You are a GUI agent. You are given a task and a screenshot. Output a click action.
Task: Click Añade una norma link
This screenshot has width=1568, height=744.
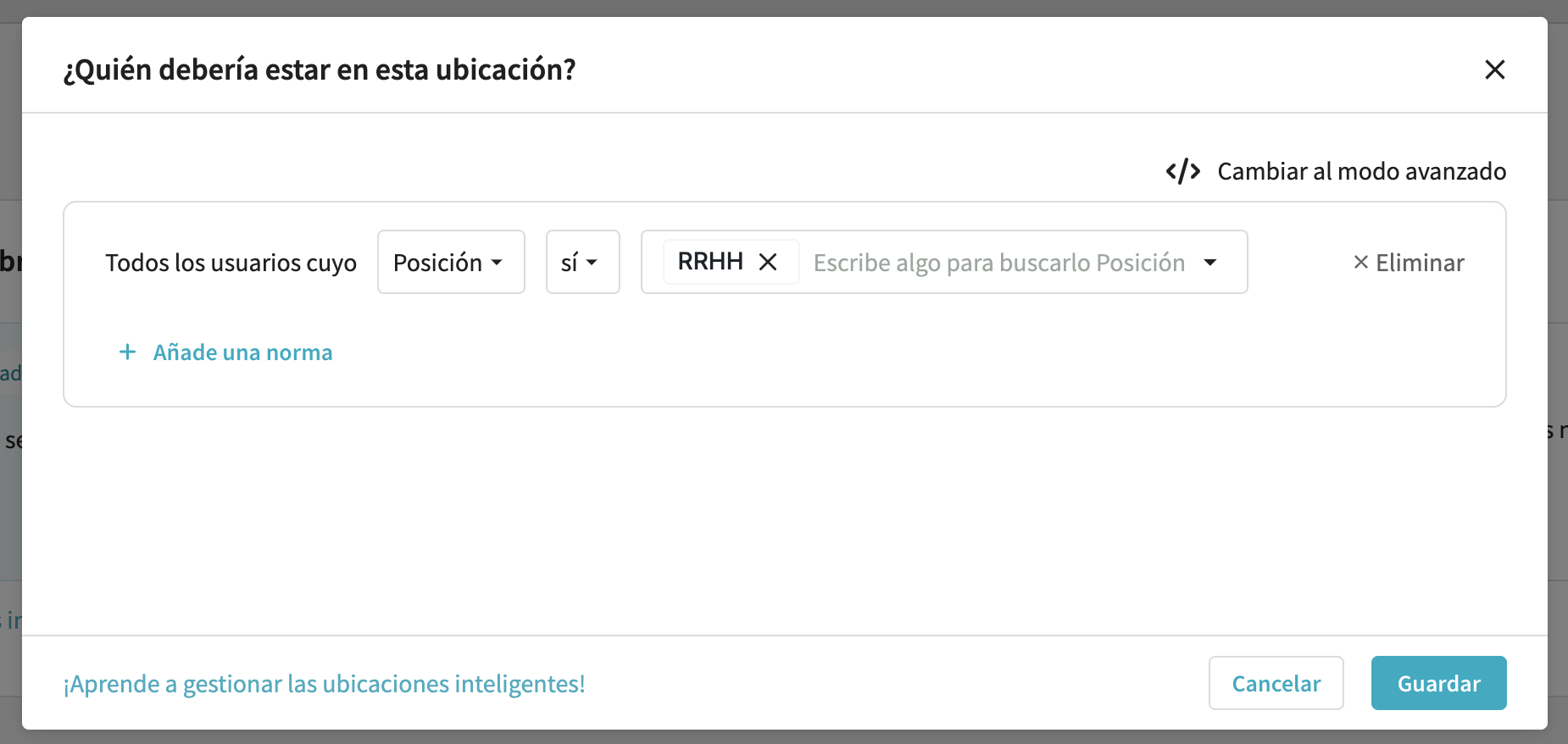[242, 353]
